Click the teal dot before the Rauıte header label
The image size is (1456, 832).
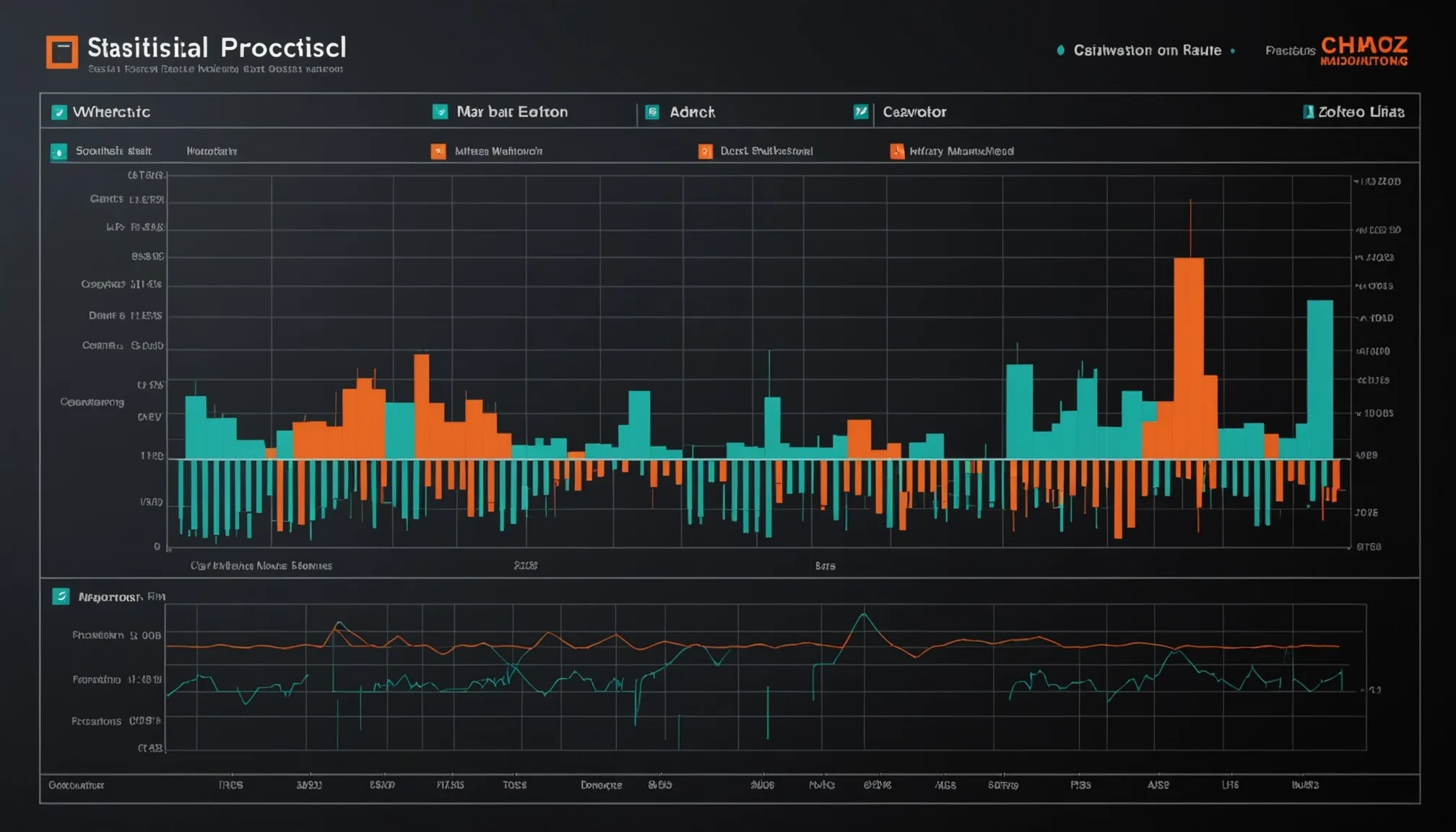1060,51
